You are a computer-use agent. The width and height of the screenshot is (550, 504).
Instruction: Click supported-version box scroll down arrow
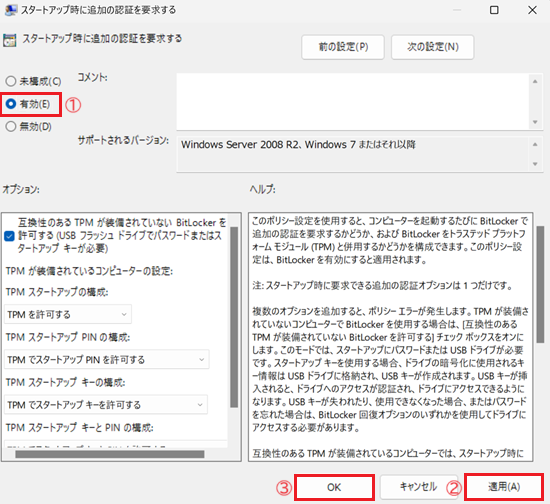tap(535, 164)
